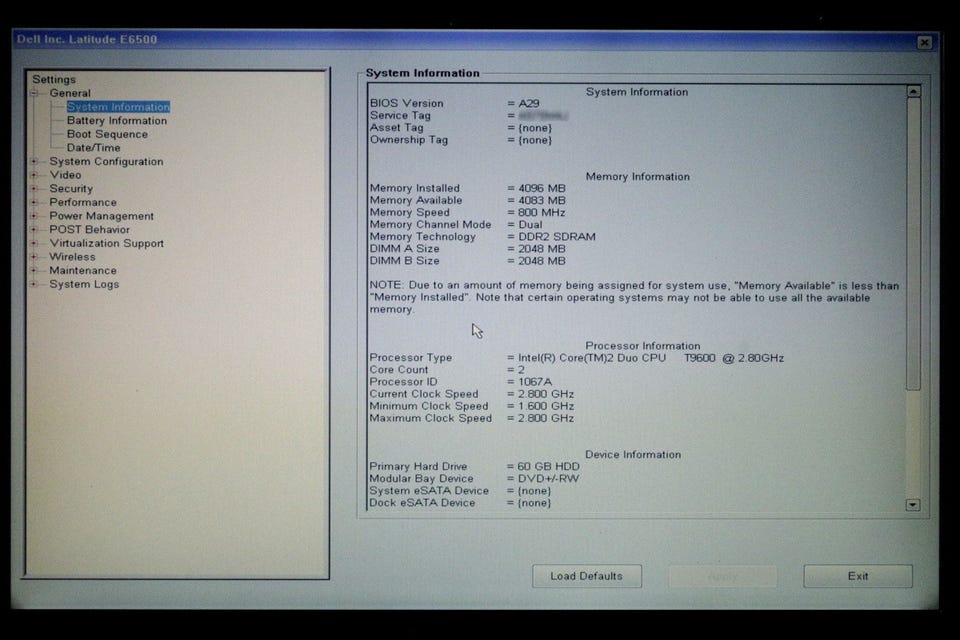This screenshot has height=640, width=960.
Task: Select Security category label
Action: pyautogui.click(x=71, y=189)
